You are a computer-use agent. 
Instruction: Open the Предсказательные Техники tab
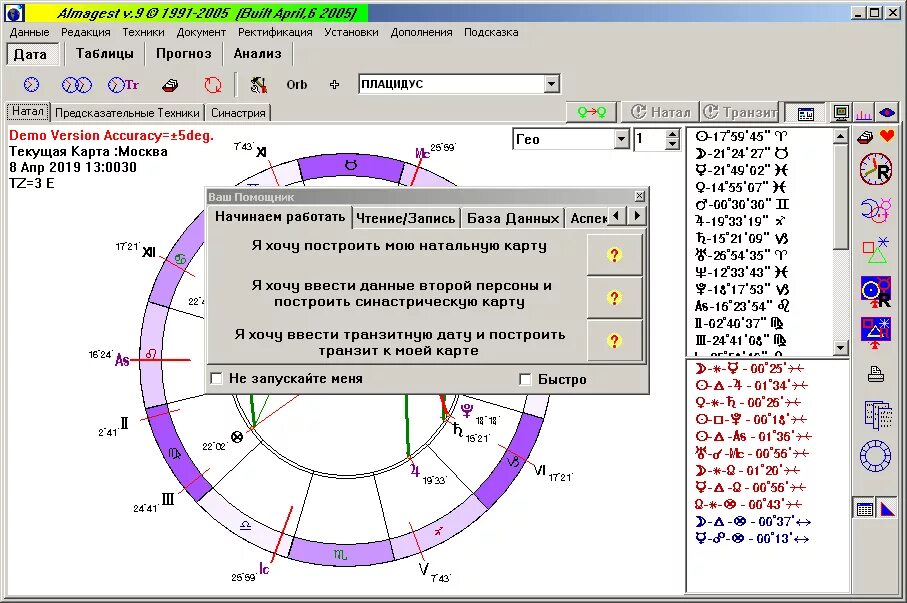(x=127, y=113)
